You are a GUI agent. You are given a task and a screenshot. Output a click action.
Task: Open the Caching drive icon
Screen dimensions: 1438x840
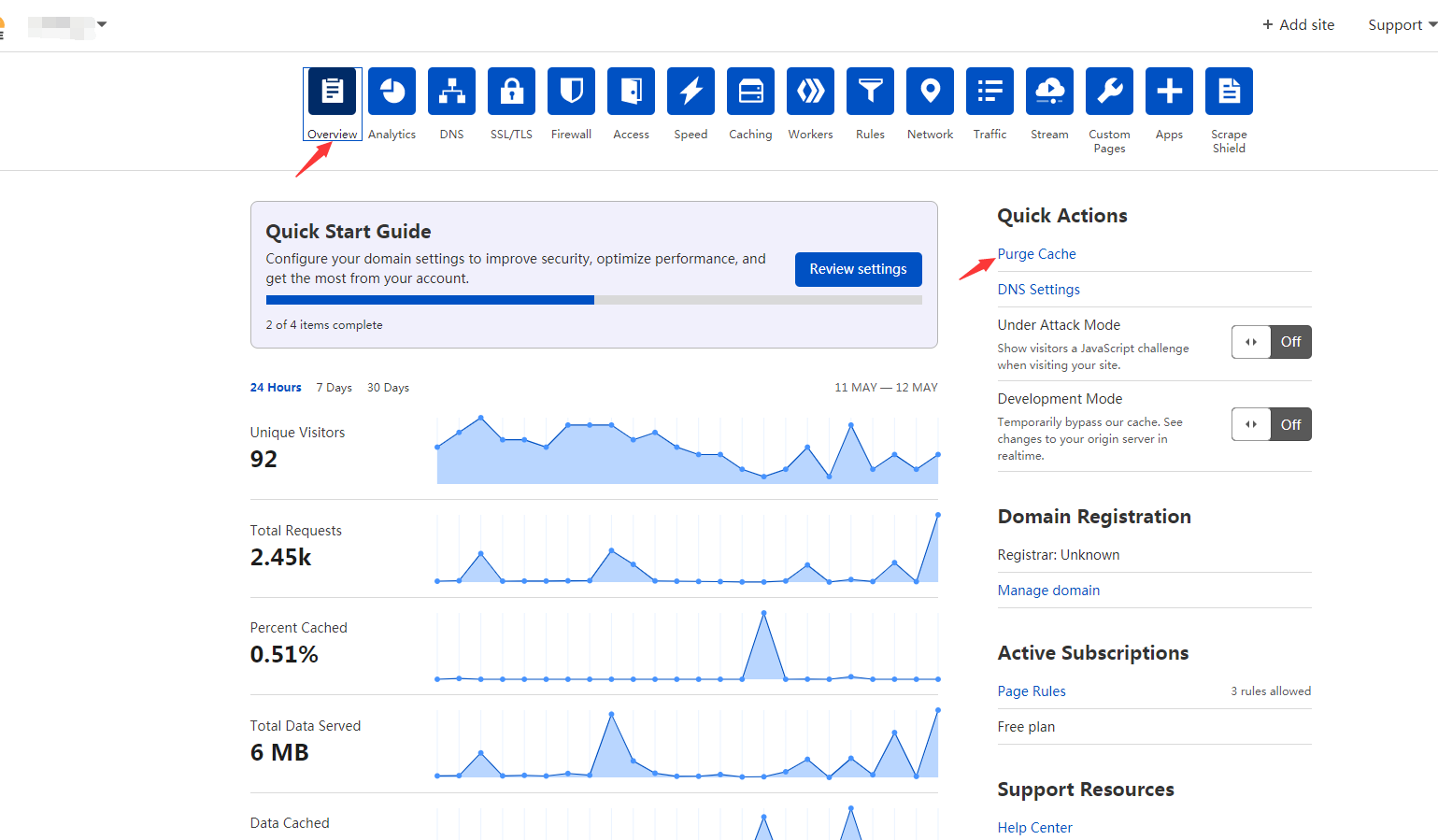click(x=750, y=92)
